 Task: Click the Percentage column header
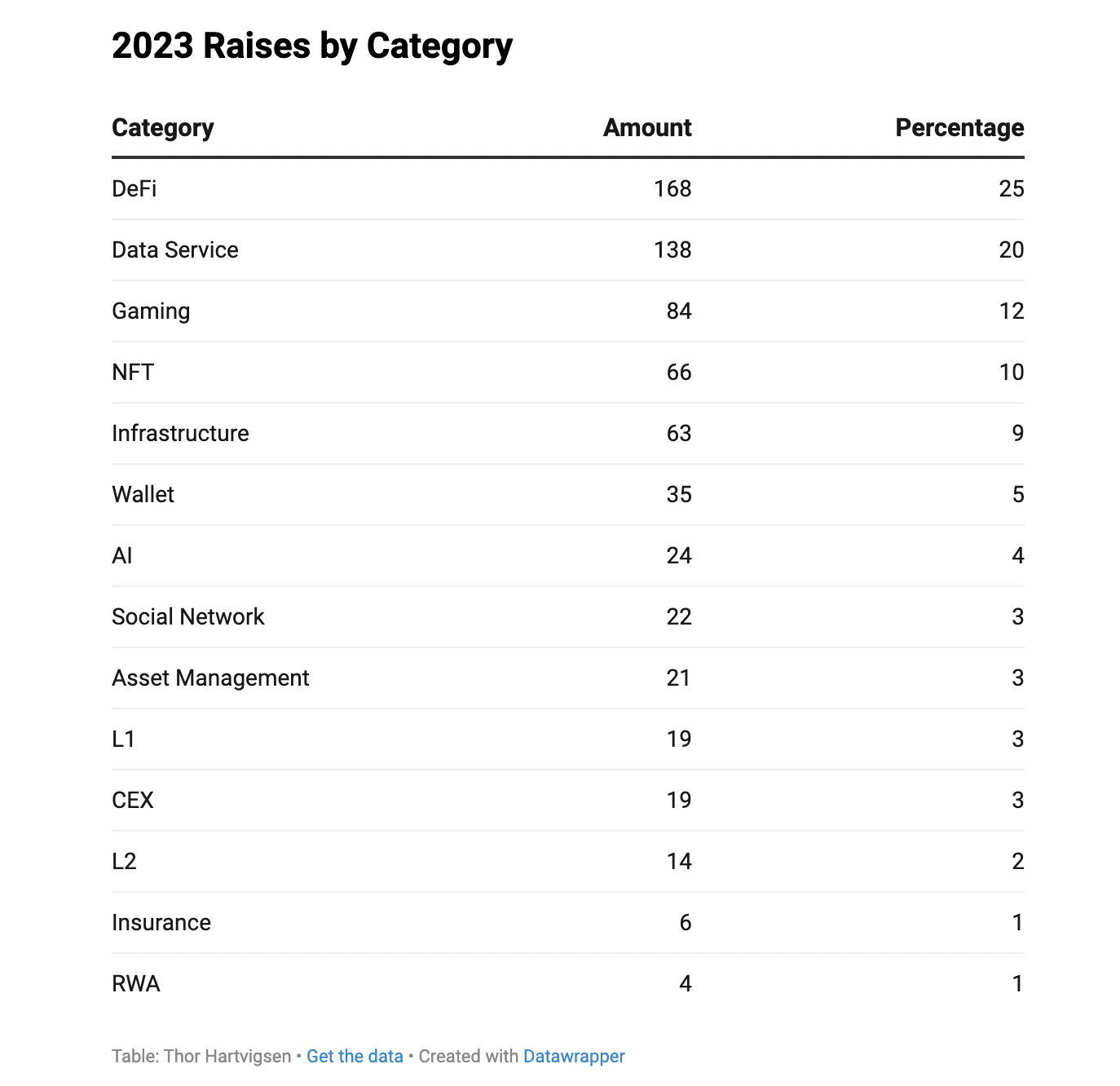click(959, 128)
